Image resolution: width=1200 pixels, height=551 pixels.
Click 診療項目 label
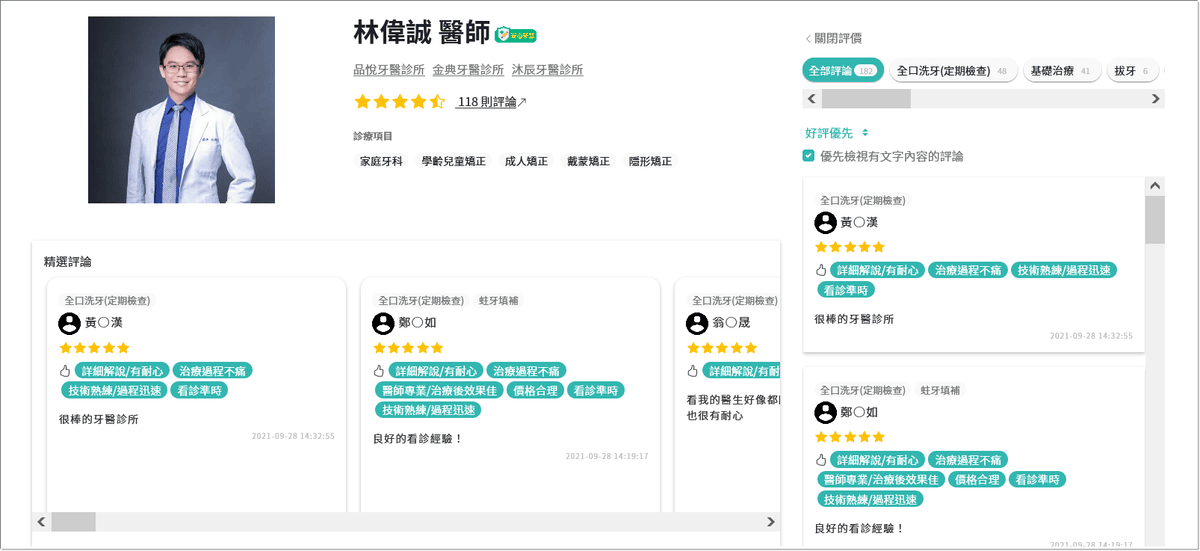pyautogui.click(x=373, y=136)
